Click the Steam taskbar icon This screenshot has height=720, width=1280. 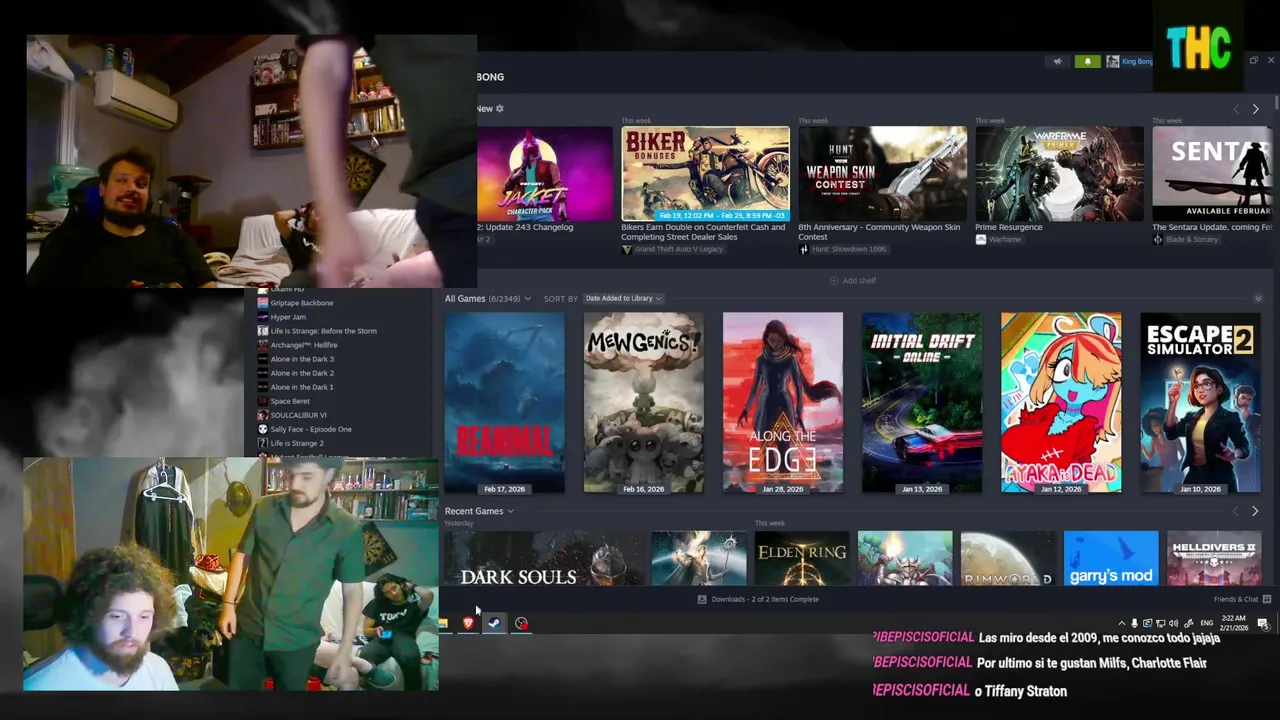(494, 623)
